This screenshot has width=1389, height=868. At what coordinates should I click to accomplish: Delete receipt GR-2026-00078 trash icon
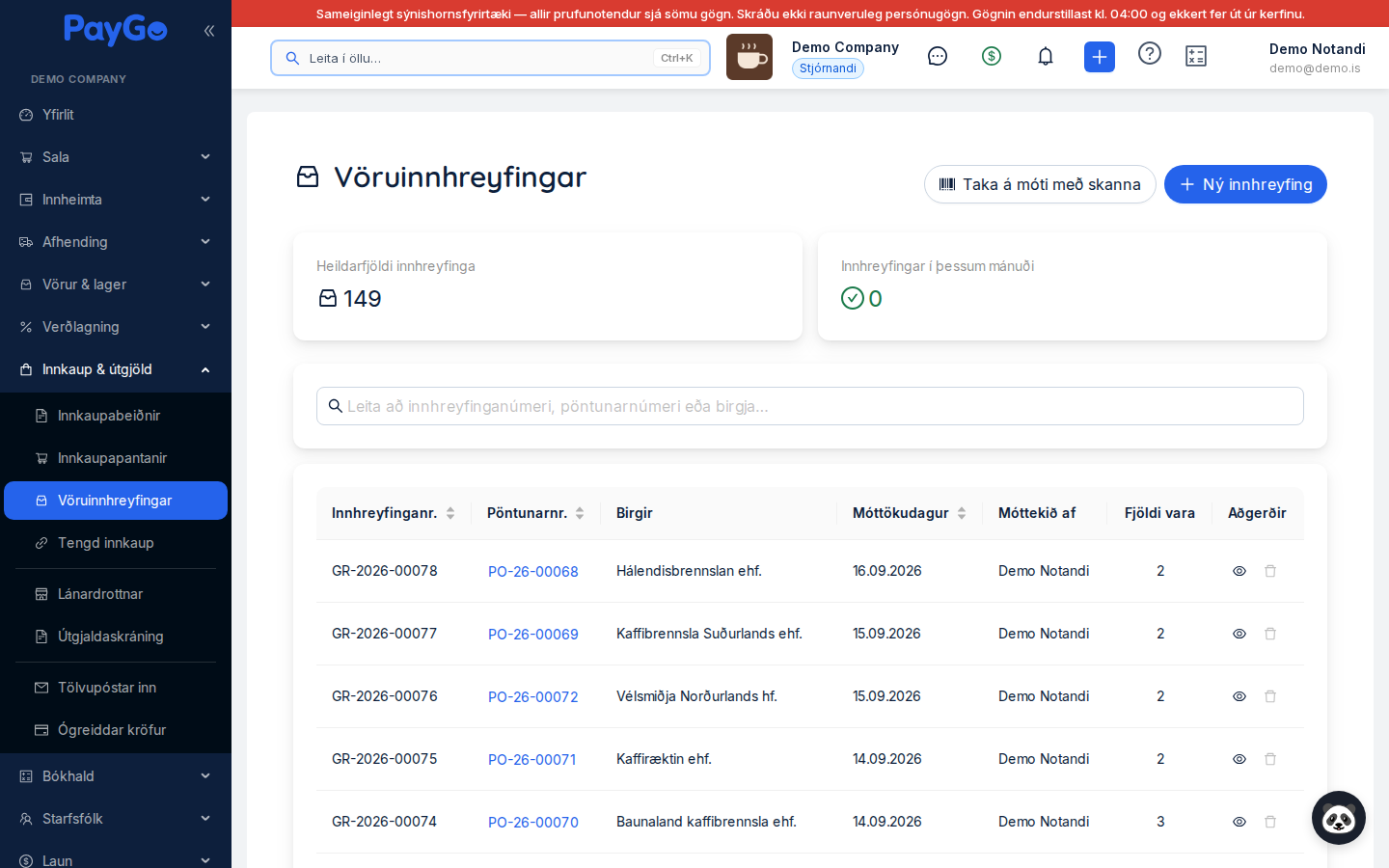(1270, 571)
